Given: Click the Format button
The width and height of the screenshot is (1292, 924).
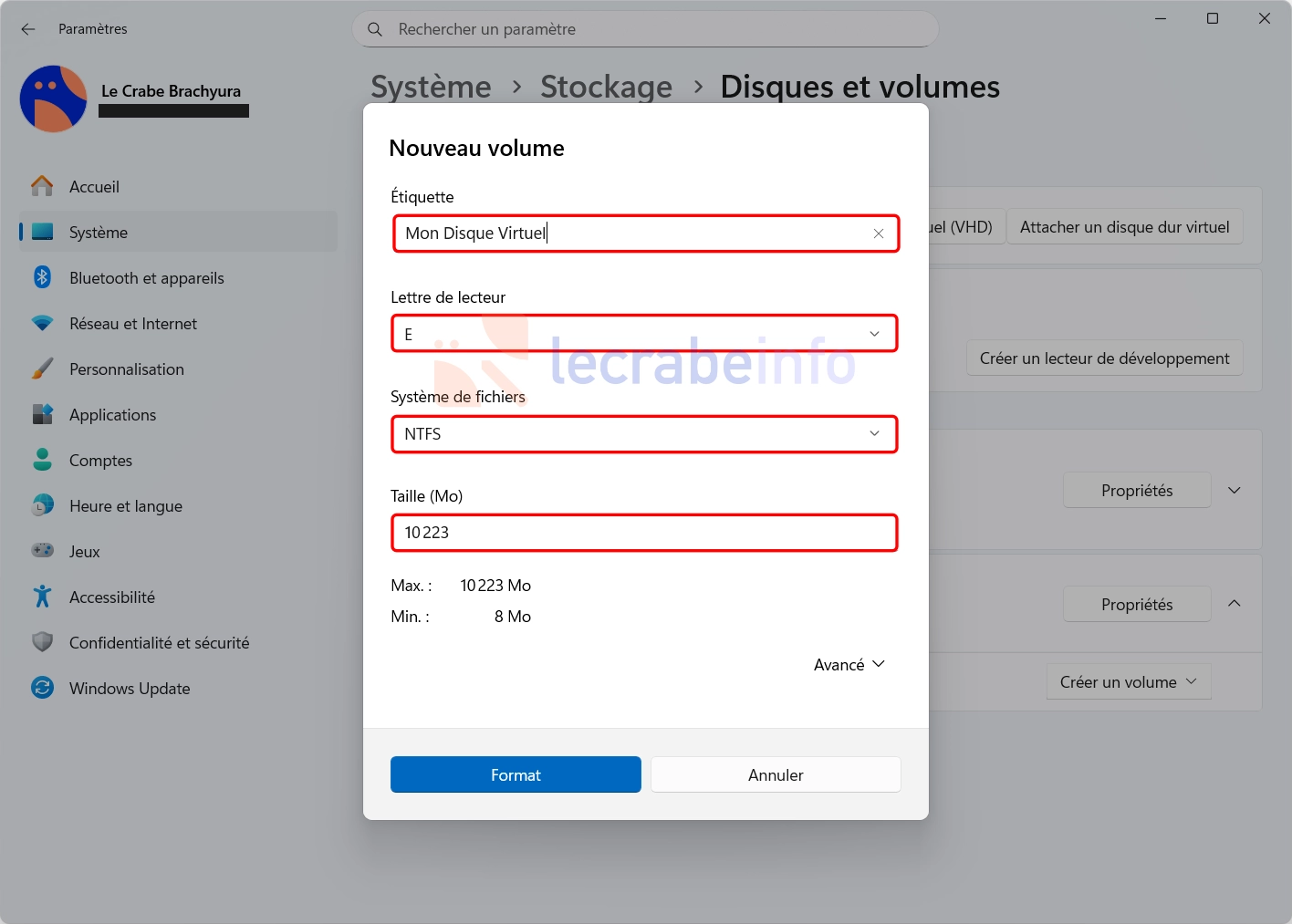Looking at the screenshot, I should tap(516, 774).
